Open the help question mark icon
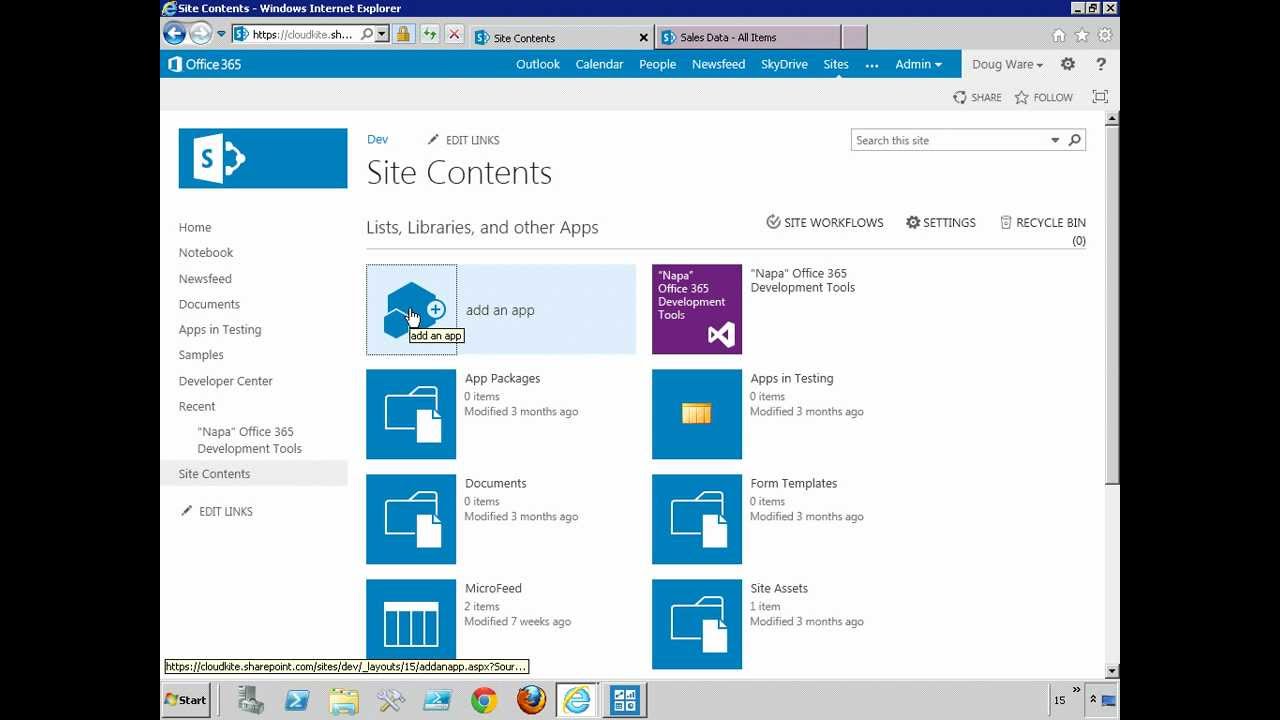The width and height of the screenshot is (1280, 720). coord(1101,64)
